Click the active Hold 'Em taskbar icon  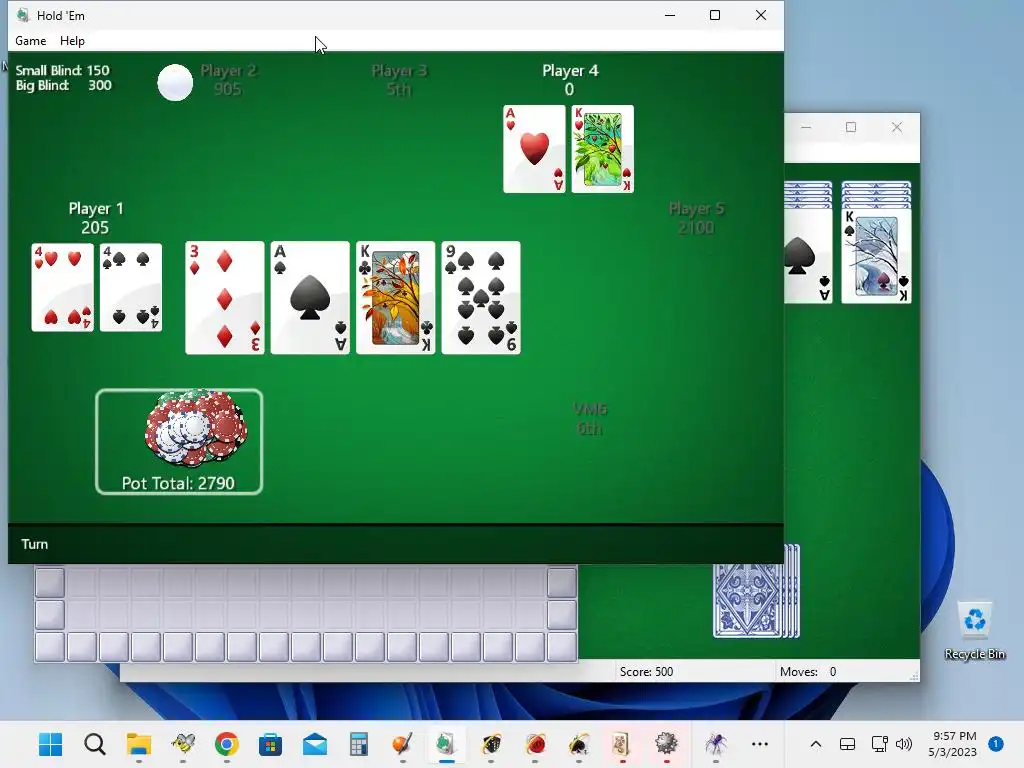pos(447,744)
